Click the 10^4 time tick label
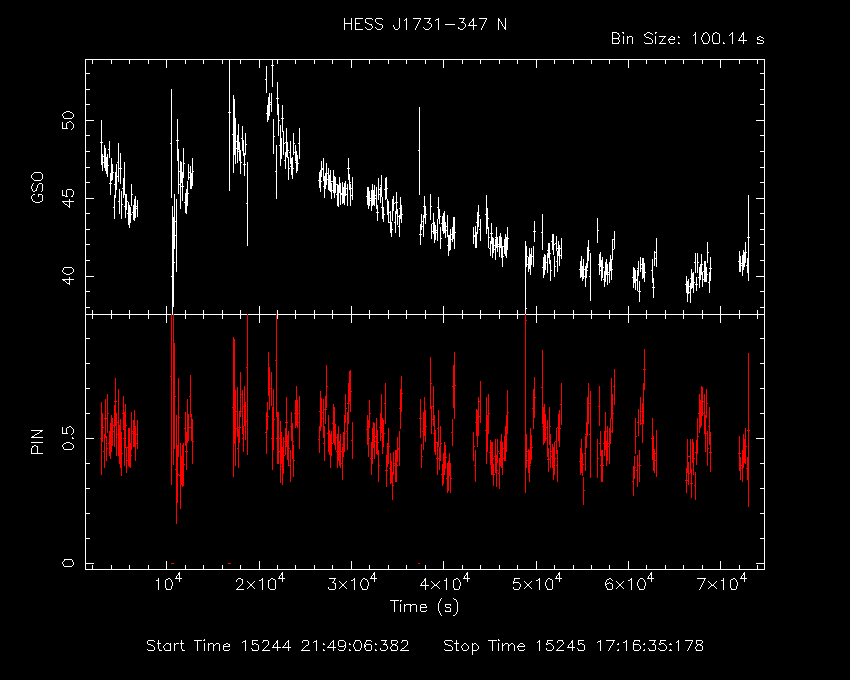Image resolution: width=850 pixels, height=680 pixels. click(169, 583)
